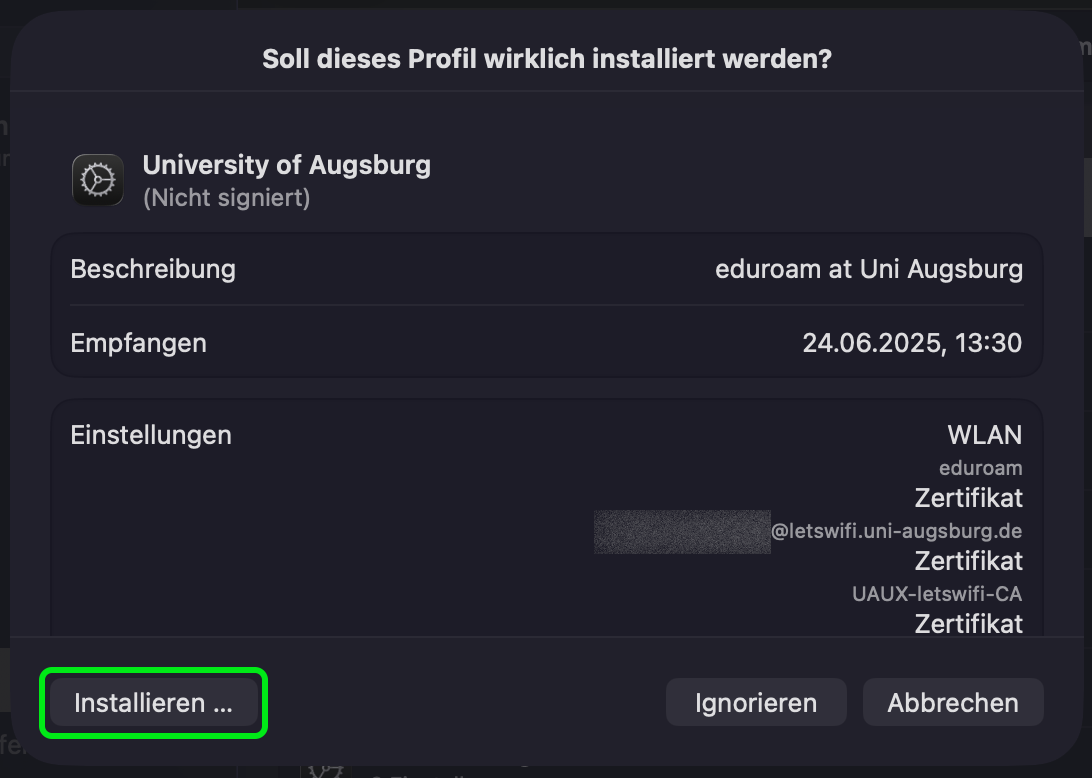Select the third Zertifikat heading at bottom
The image size is (1092, 778).
point(968,624)
